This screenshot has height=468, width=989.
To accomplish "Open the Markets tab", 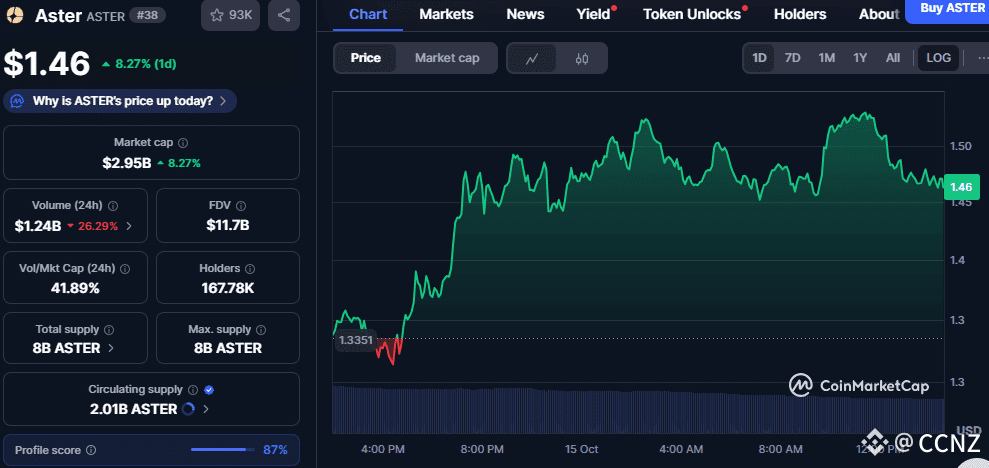I will click(x=446, y=14).
